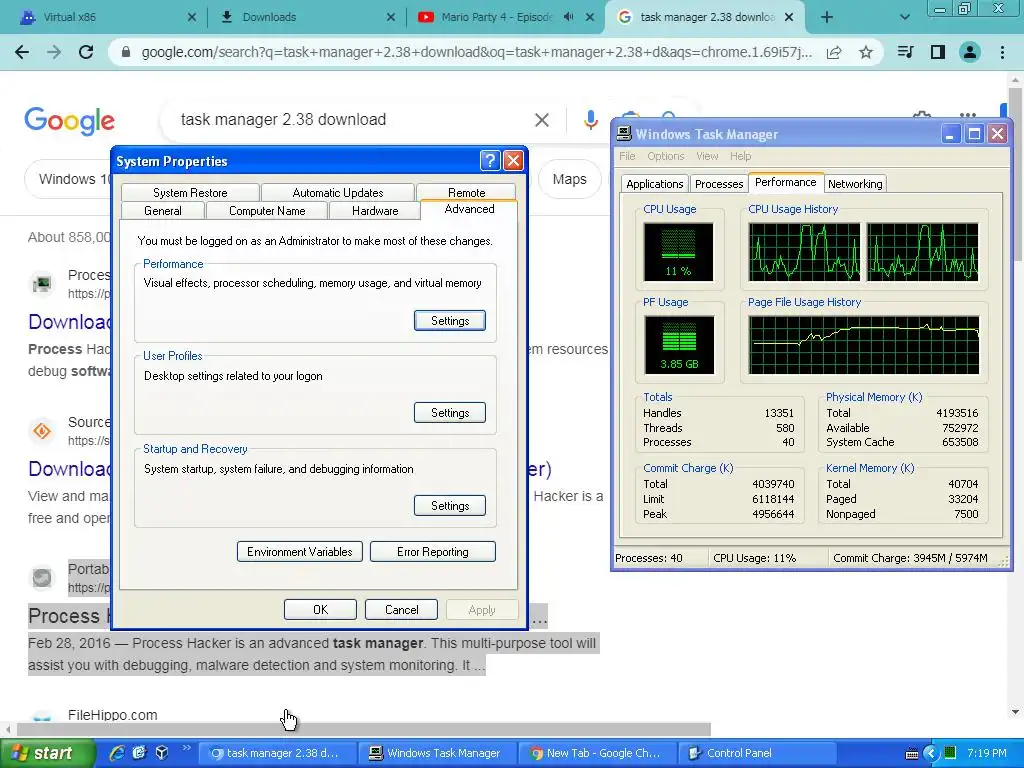Open User Profiles Settings button
The image size is (1024, 768).
450,413
